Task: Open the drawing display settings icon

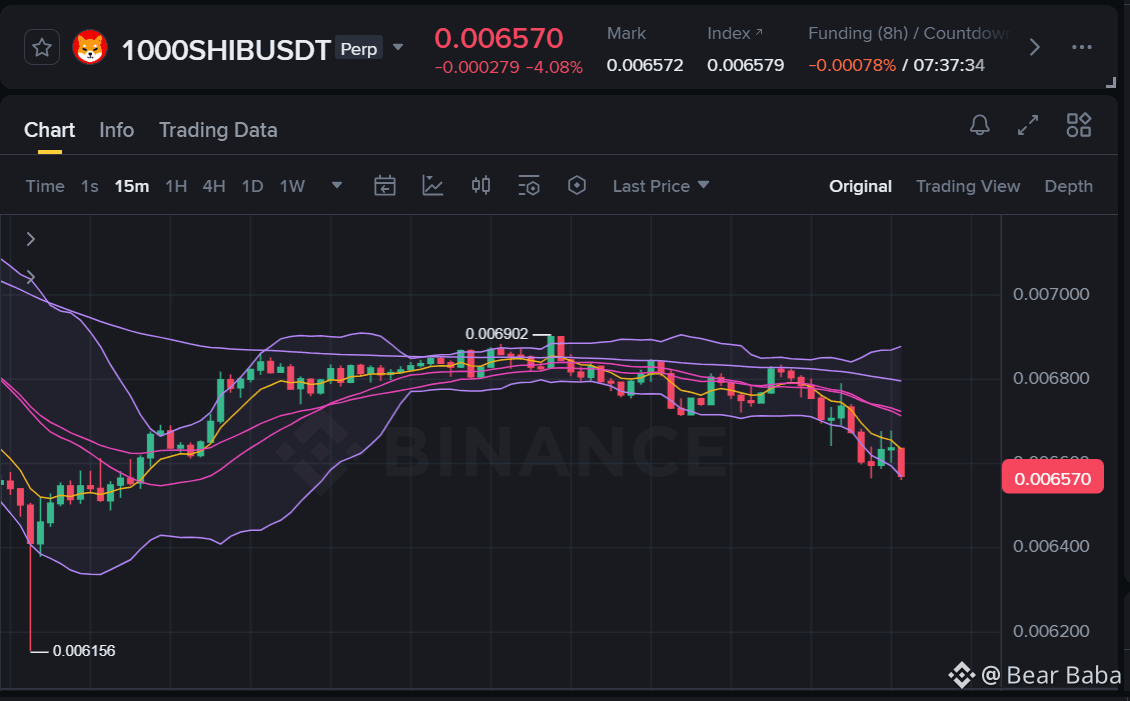Action: point(529,186)
